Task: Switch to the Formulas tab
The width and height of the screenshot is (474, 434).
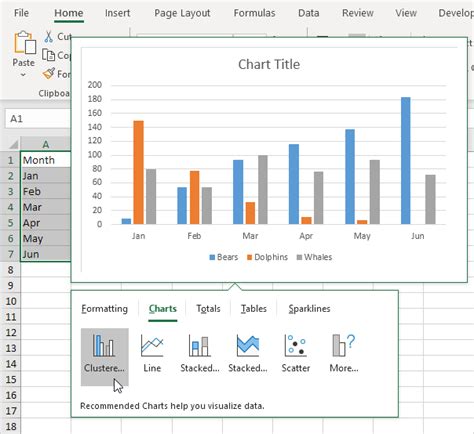Action: tap(254, 13)
